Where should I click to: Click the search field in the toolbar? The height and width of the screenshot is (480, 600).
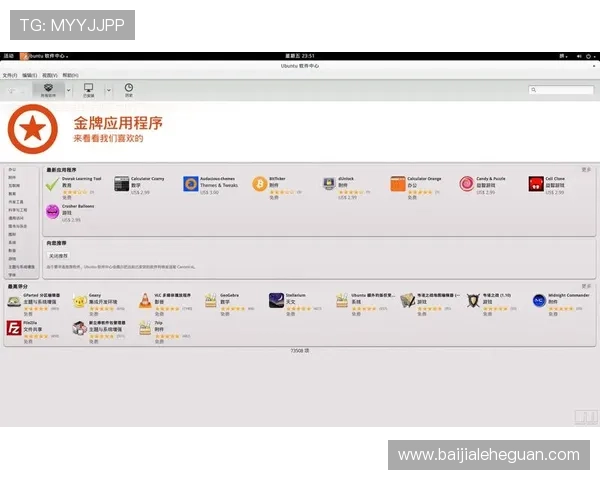tap(561, 90)
